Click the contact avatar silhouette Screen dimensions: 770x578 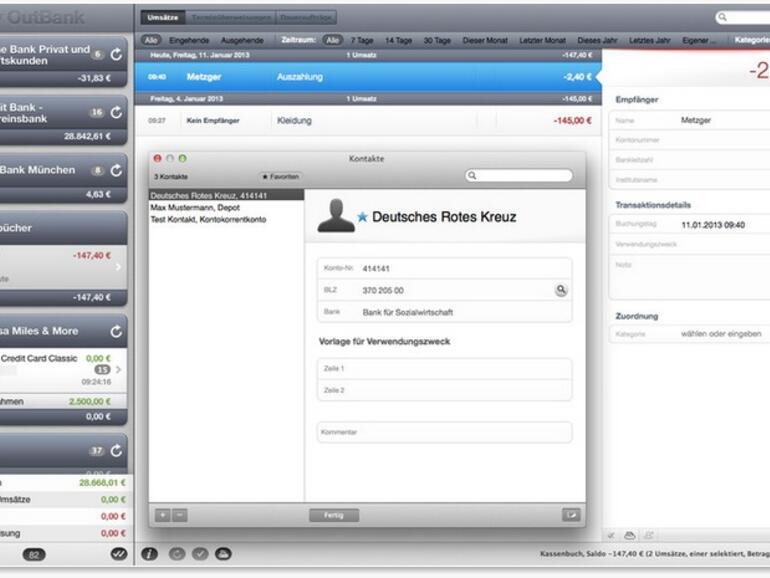click(x=336, y=215)
